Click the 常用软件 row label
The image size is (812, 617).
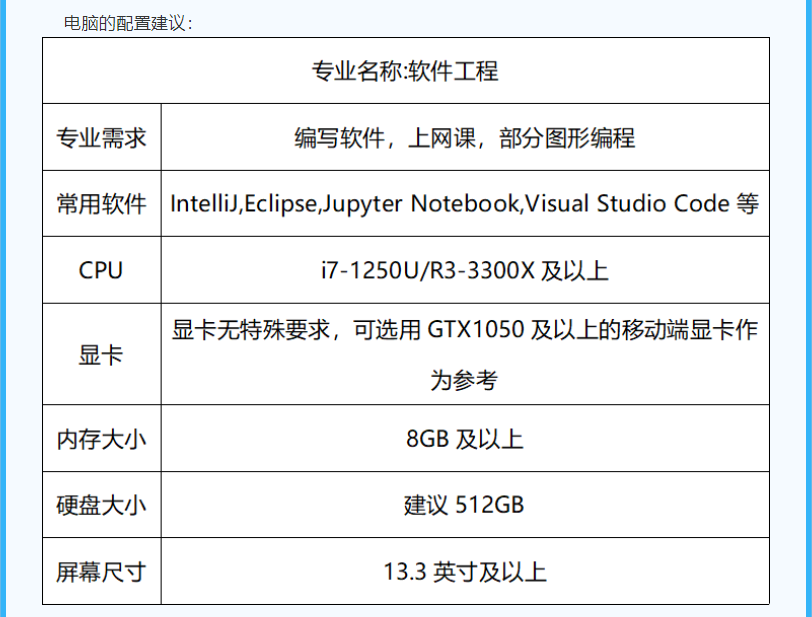point(101,204)
